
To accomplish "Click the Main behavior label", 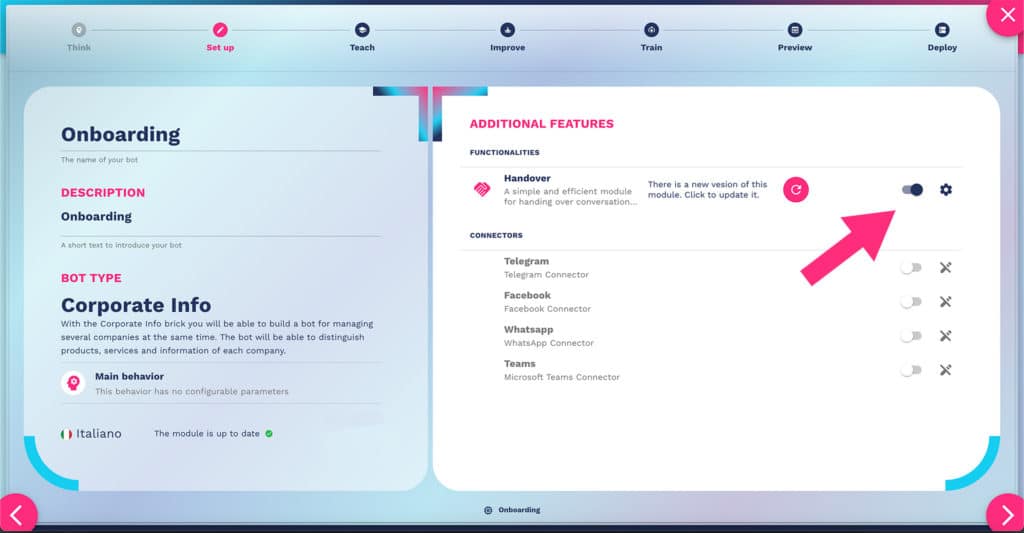I will click(129, 376).
